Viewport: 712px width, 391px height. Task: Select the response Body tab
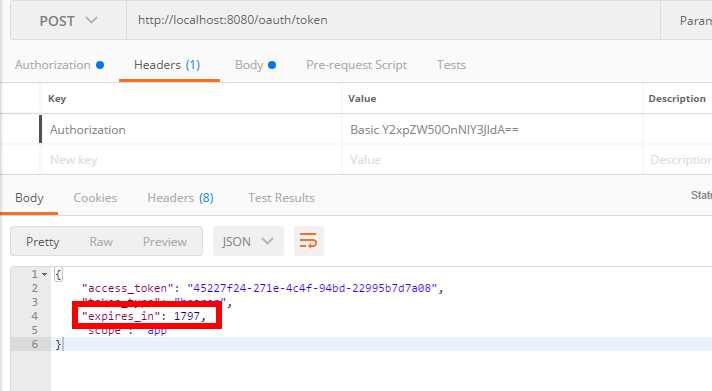pos(29,198)
